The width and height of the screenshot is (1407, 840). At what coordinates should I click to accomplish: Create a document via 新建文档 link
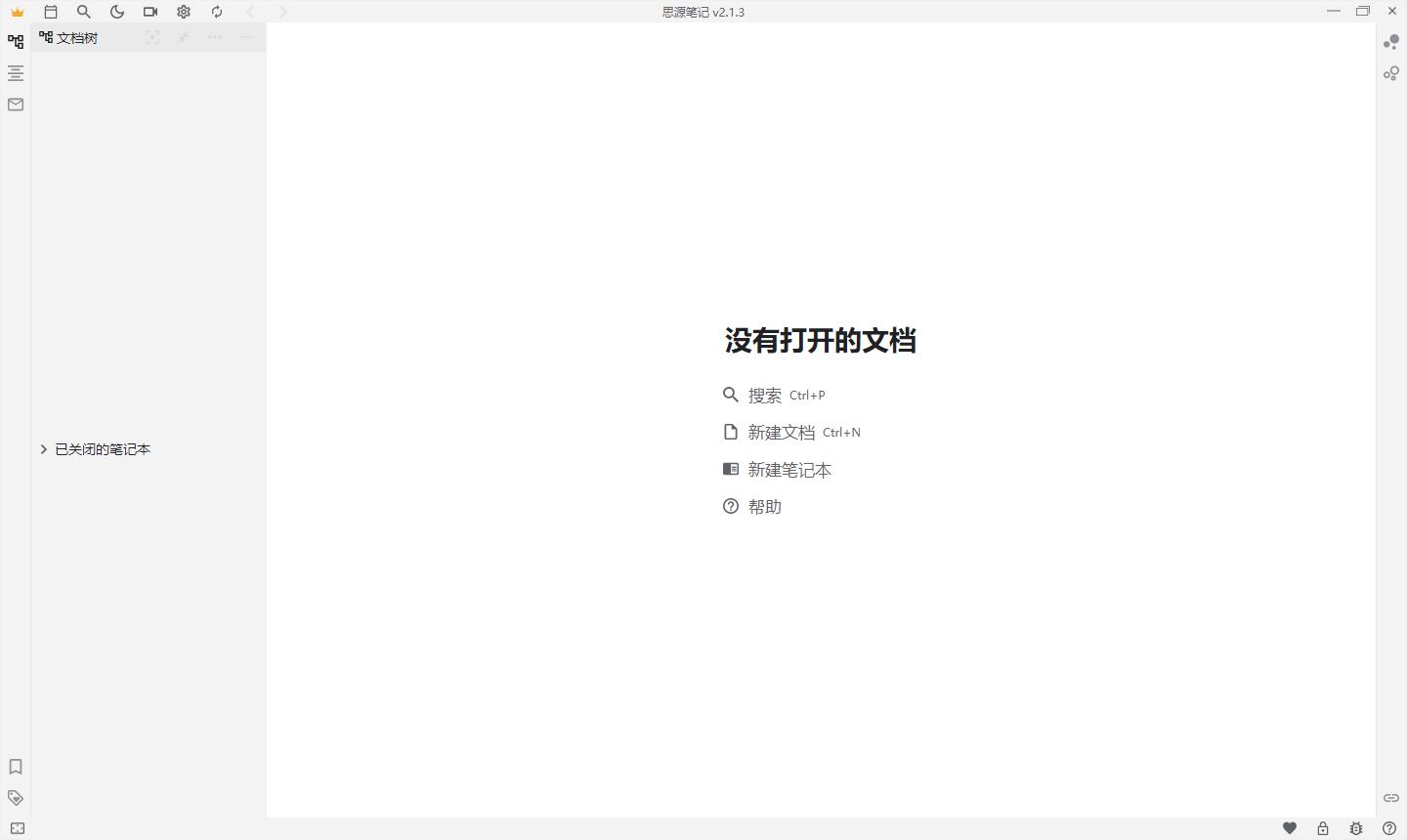pos(782,432)
